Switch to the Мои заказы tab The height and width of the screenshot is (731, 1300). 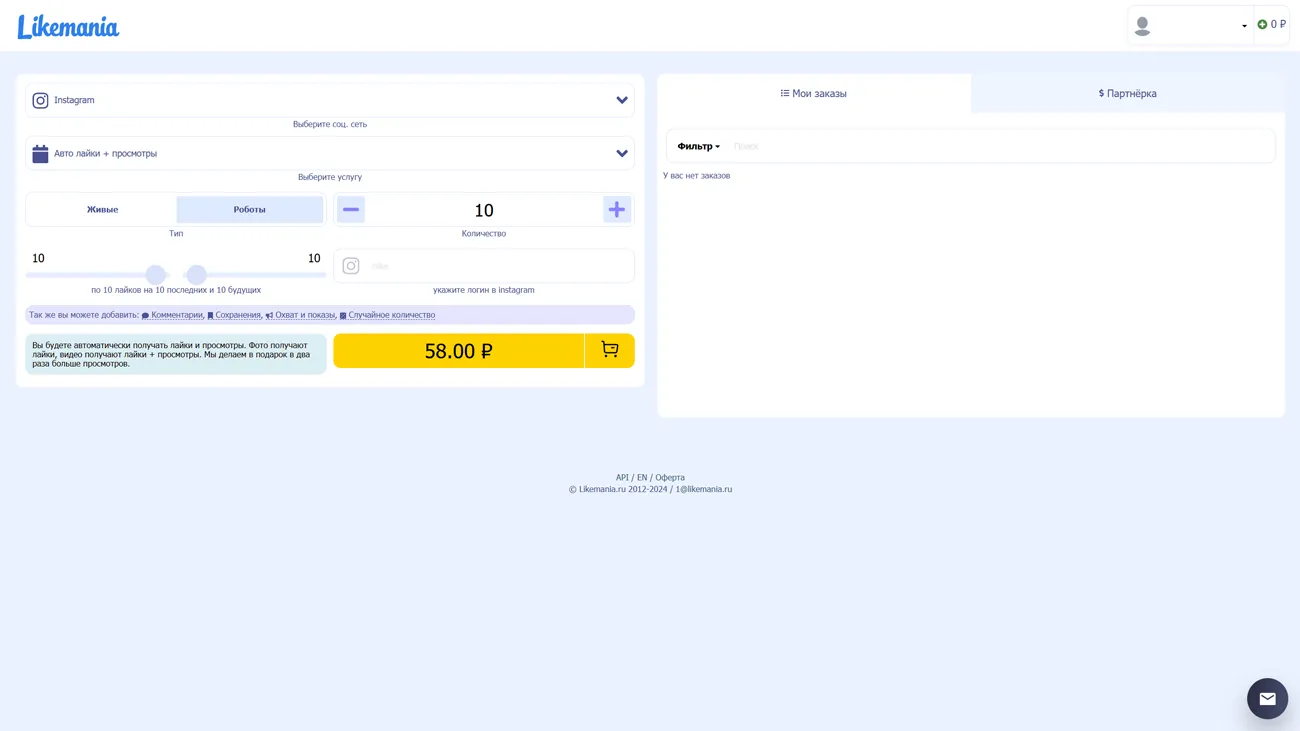(813, 94)
